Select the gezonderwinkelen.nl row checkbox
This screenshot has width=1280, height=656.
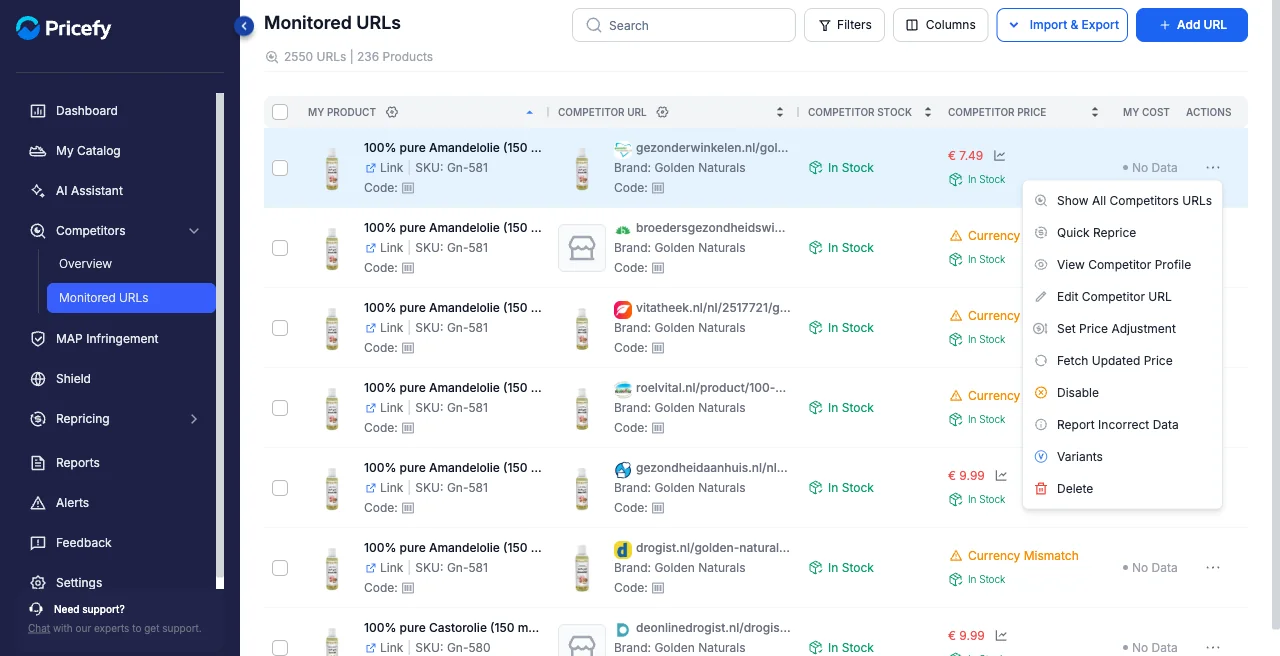[280, 168]
